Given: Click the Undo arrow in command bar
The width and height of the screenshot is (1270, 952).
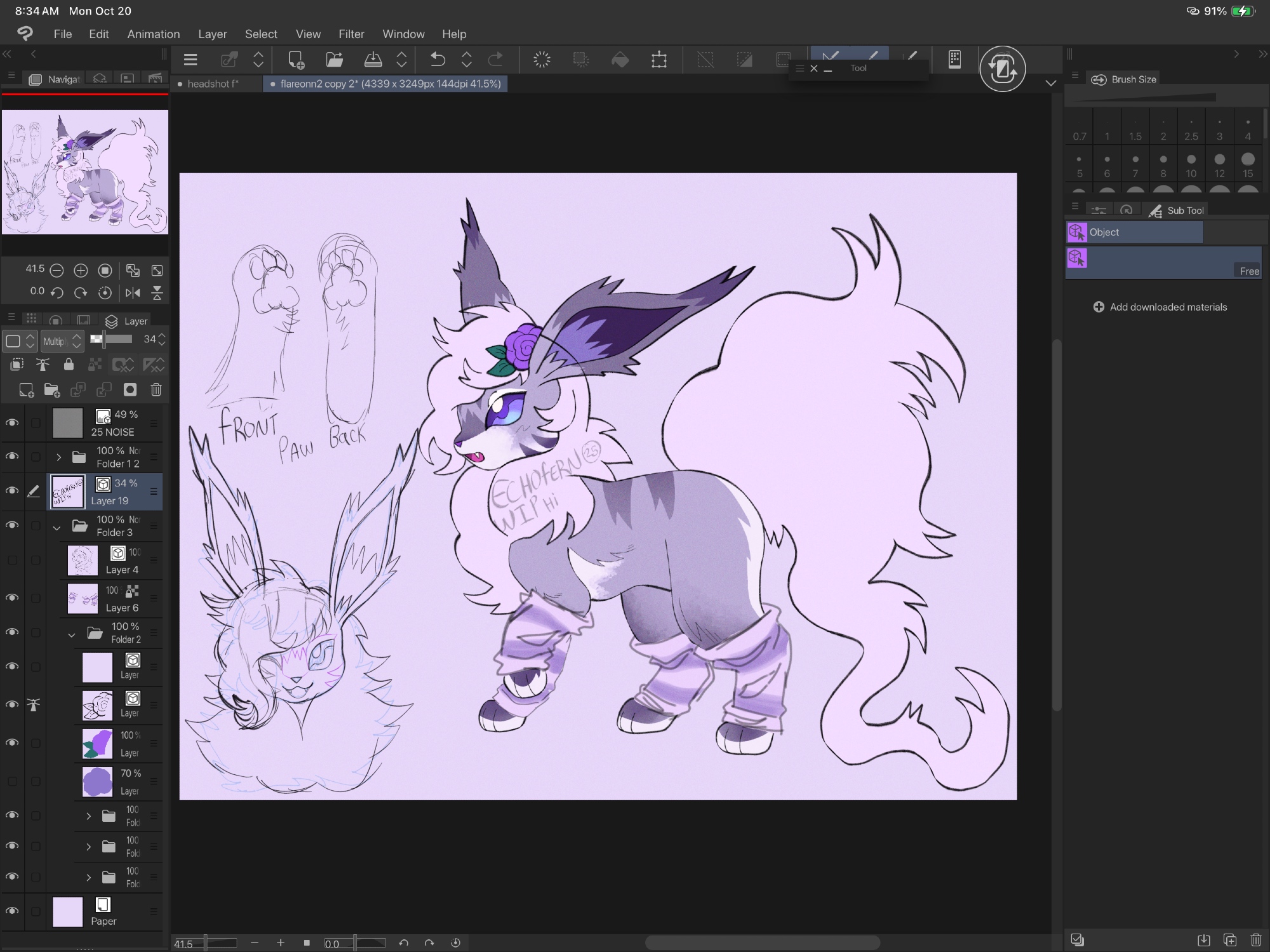Looking at the screenshot, I should pyautogui.click(x=438, y=60).
